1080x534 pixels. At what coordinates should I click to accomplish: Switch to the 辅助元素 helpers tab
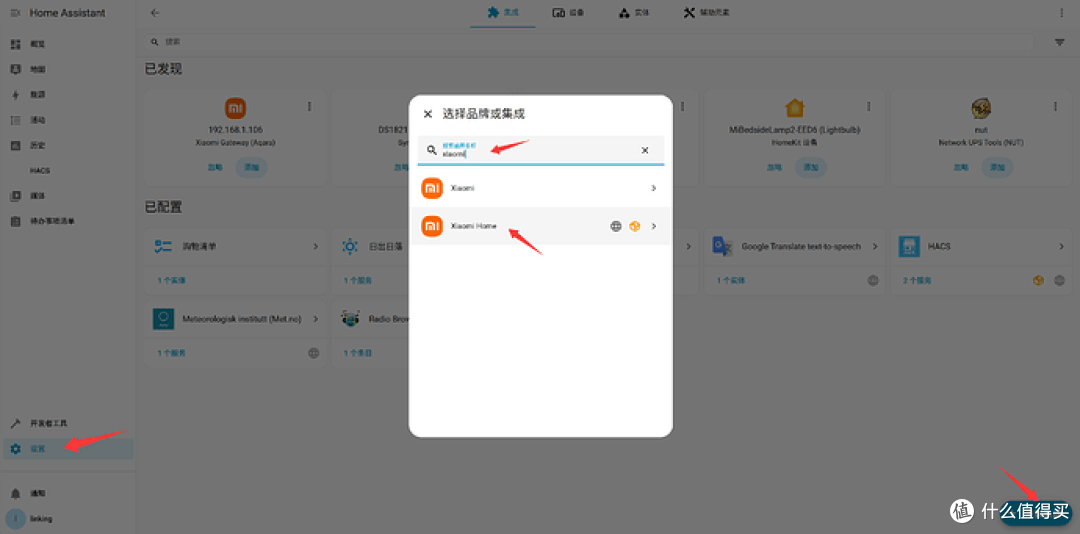point(707,13)
